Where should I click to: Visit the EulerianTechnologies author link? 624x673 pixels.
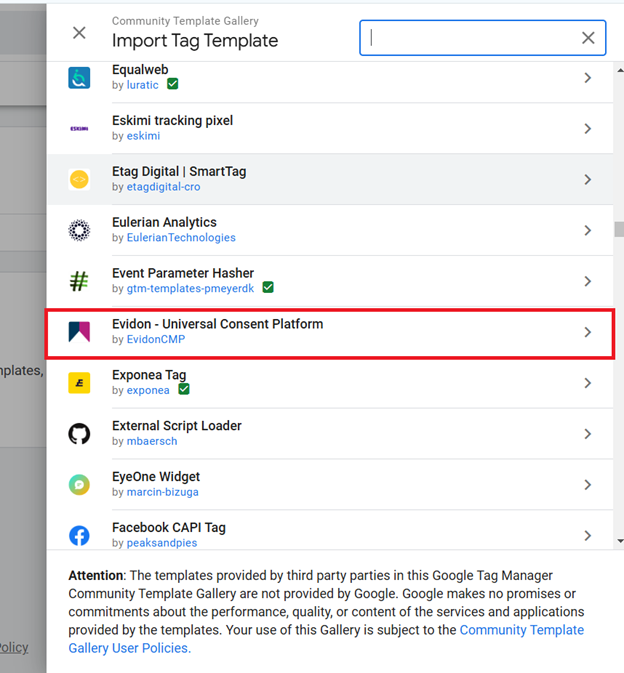(181, 237)
